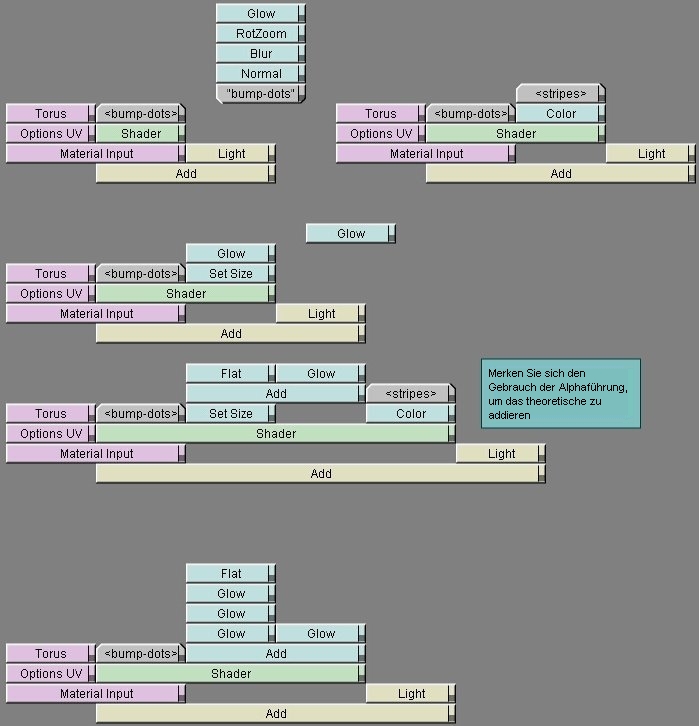Image resolution: width=699 pixels, height=726 pixels.
Task: Select the RotZoom operator
Action: click(261, 33)
